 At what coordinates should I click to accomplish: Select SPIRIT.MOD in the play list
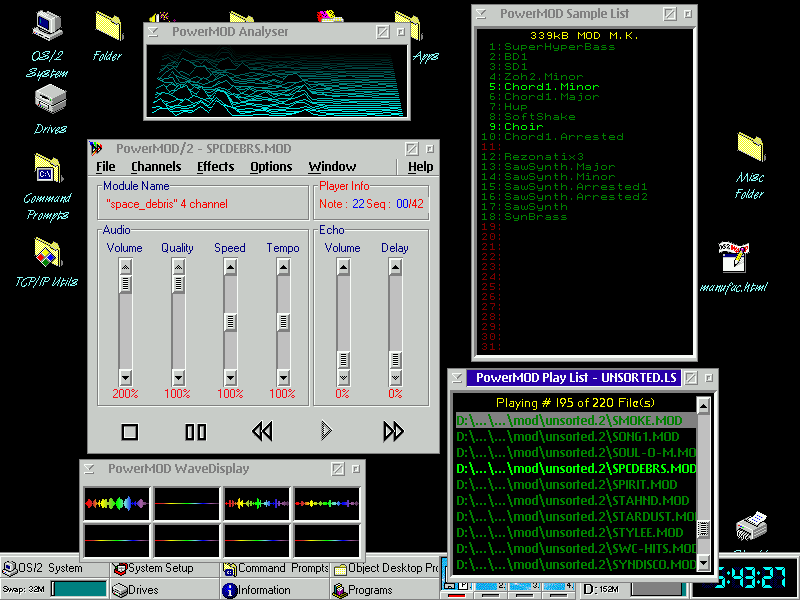(576, 485)
